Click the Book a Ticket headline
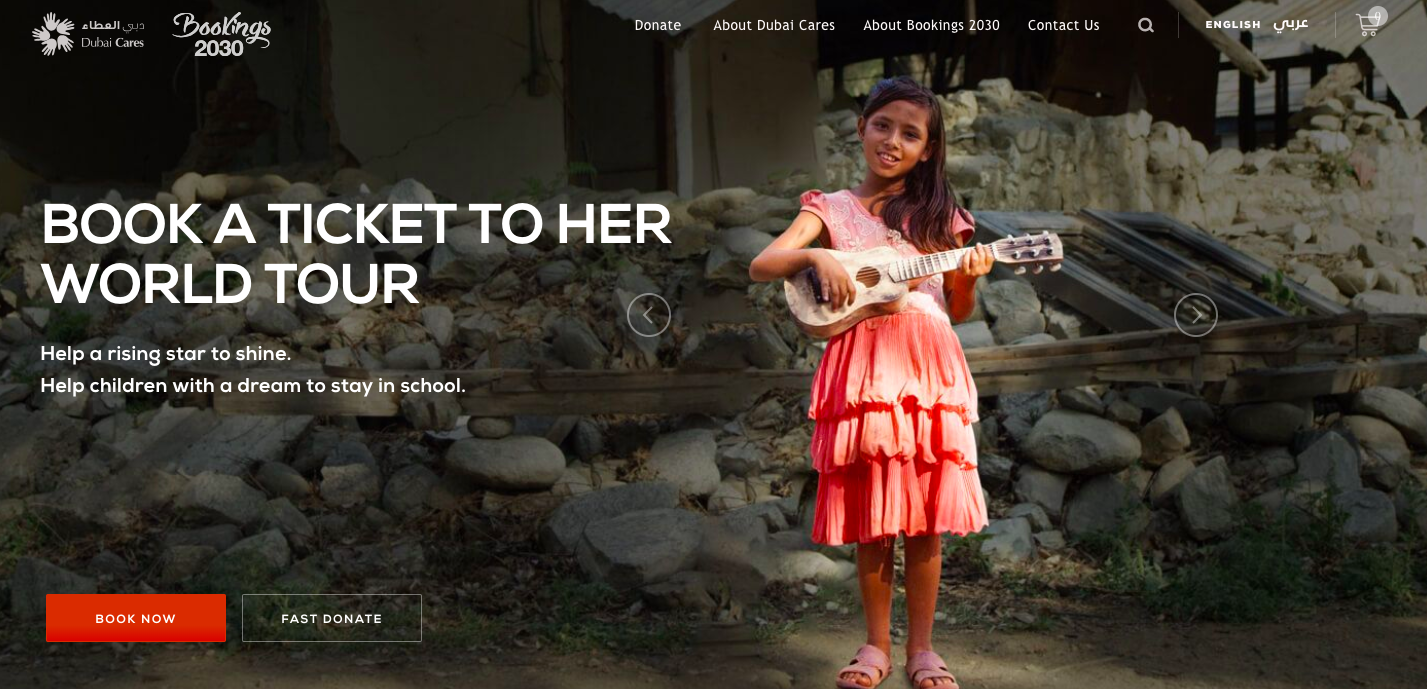 [x=356, y=254]
